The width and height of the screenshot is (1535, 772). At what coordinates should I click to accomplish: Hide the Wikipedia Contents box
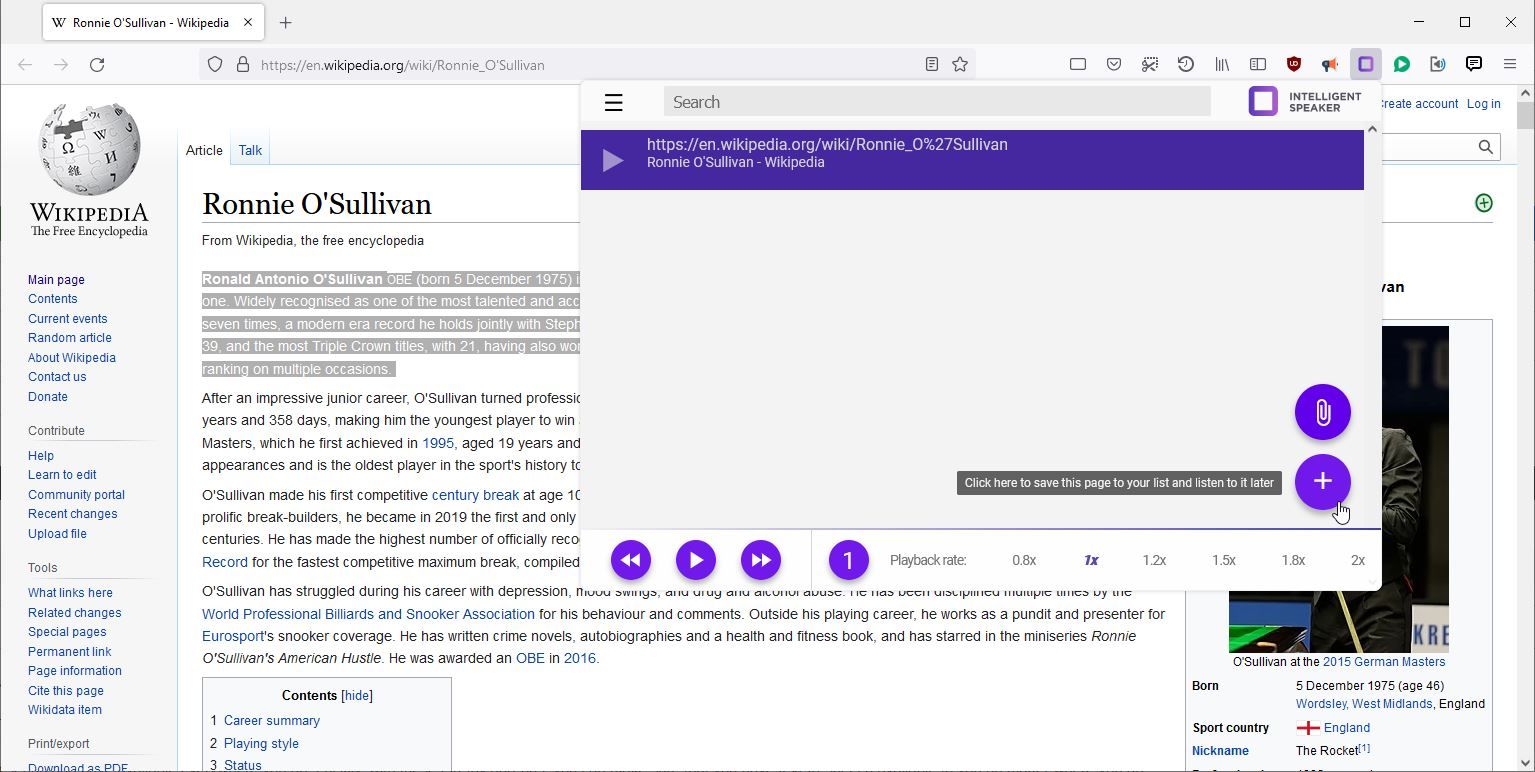point(357,696)
